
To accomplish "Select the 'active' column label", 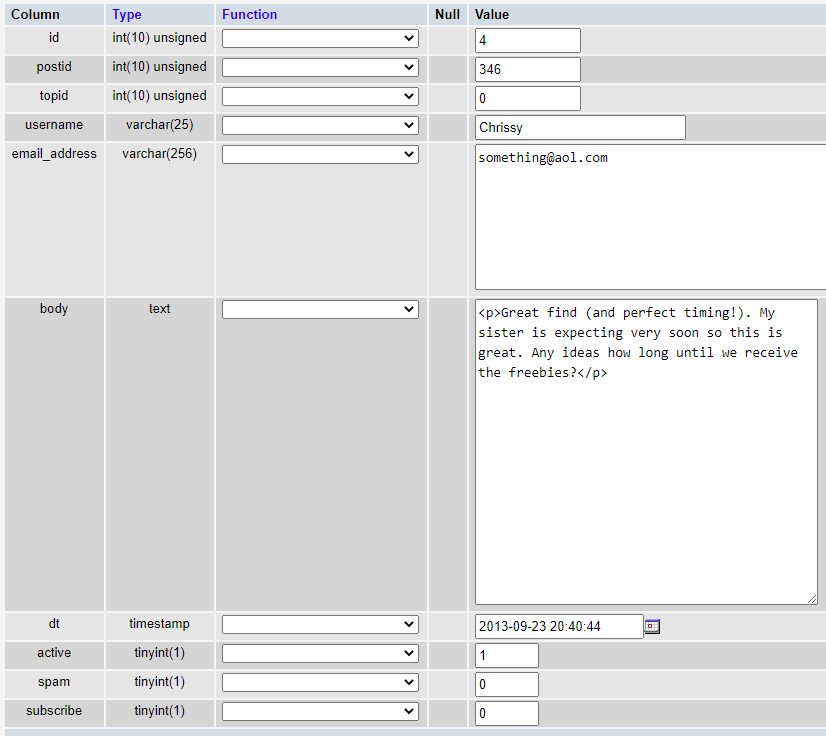I will pyautogui.click(x=54, y=653).
